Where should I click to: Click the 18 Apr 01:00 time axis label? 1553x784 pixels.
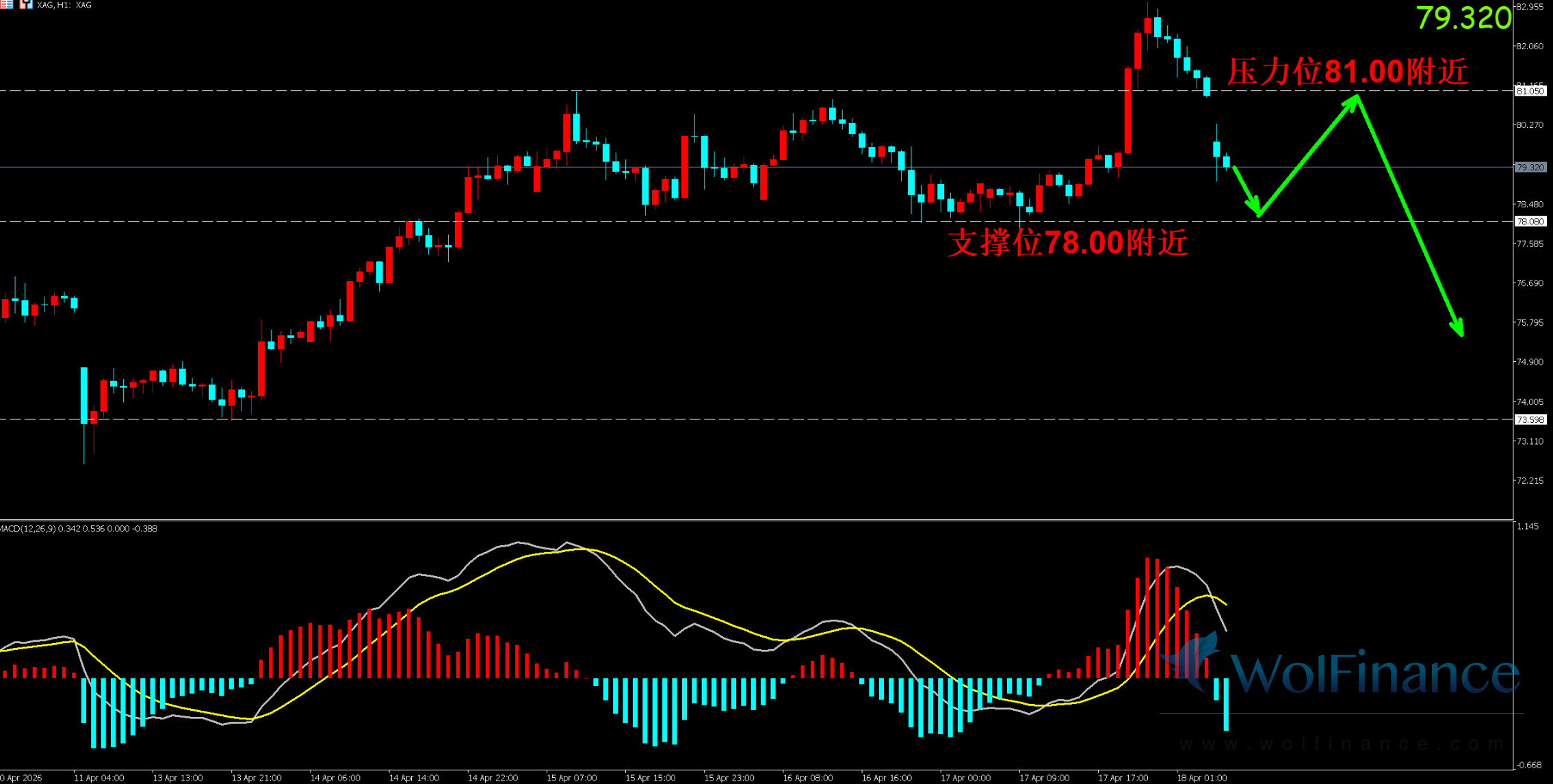coord(1201,778)
